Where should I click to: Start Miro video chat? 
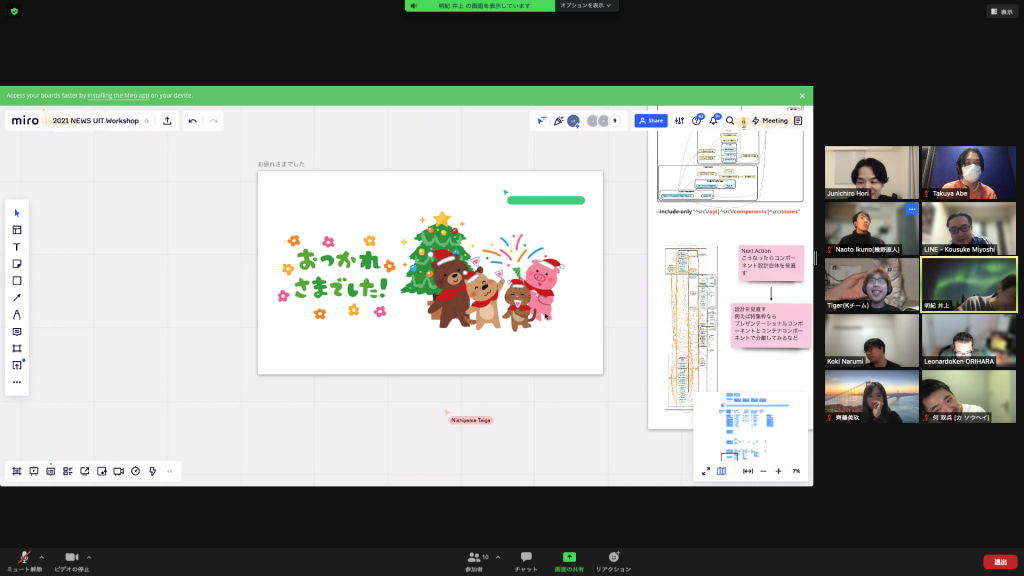[x=119, y=471]
